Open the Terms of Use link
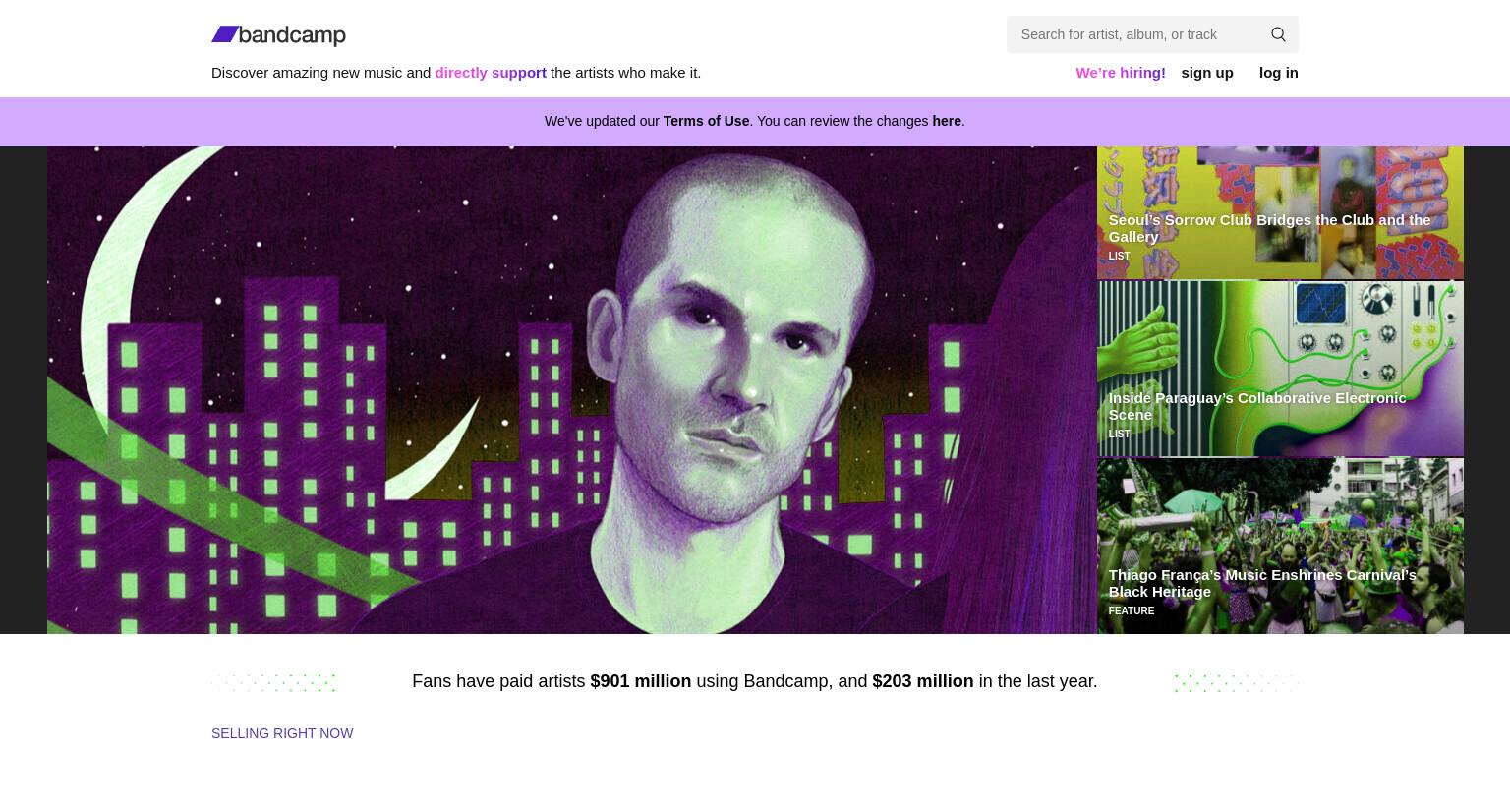The width and height of the screenshot is (1510, 812). click(x=706, y=121)
